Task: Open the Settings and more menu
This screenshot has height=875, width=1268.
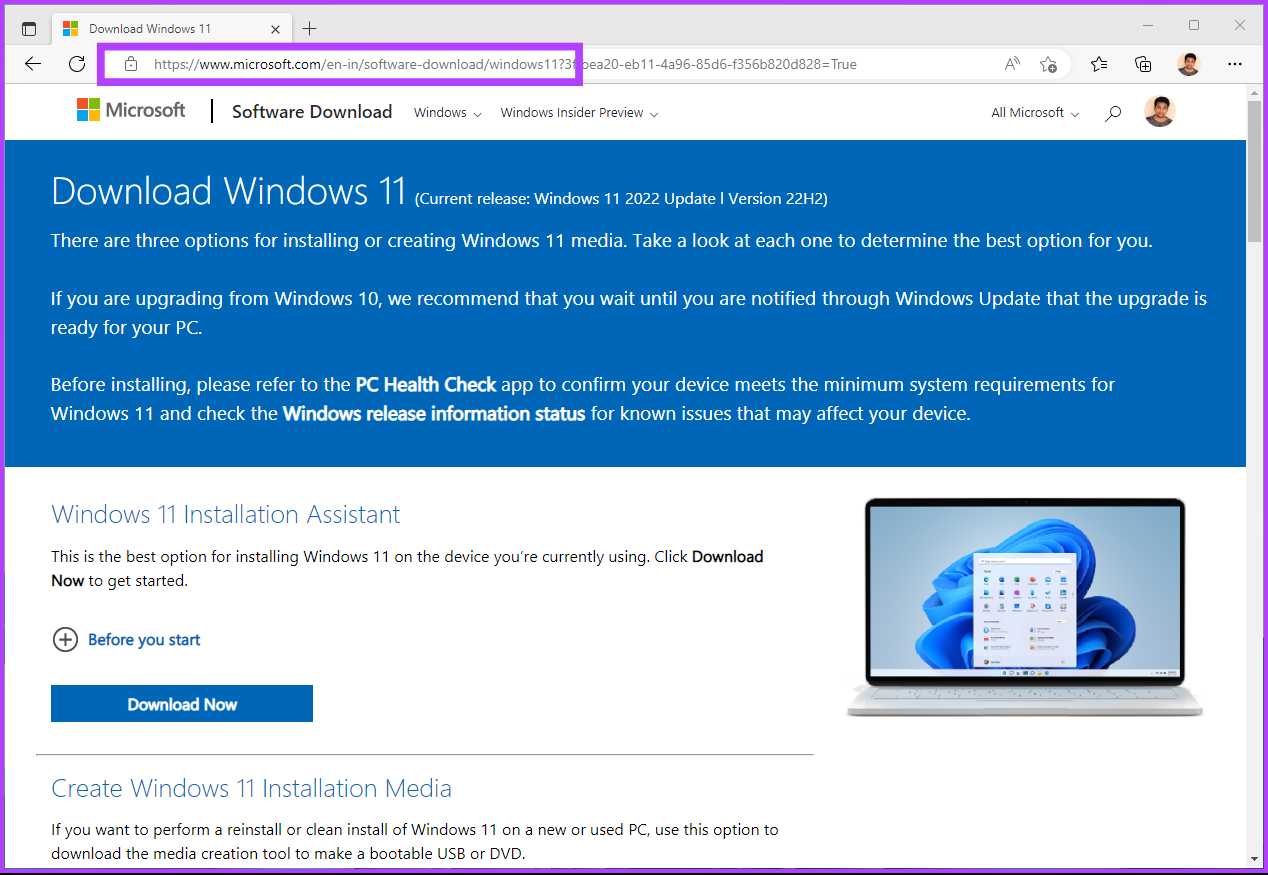Action: (x=1235, y=63)
